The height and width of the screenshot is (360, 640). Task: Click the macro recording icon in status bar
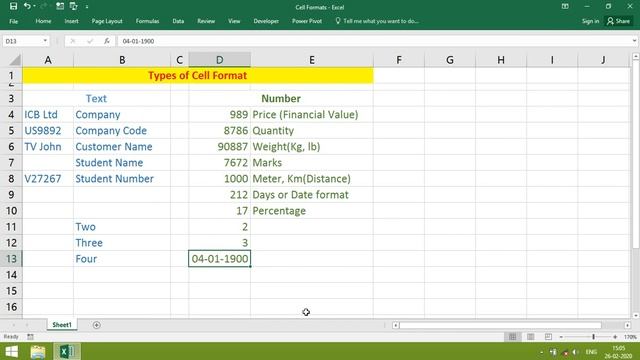[30, 337]
